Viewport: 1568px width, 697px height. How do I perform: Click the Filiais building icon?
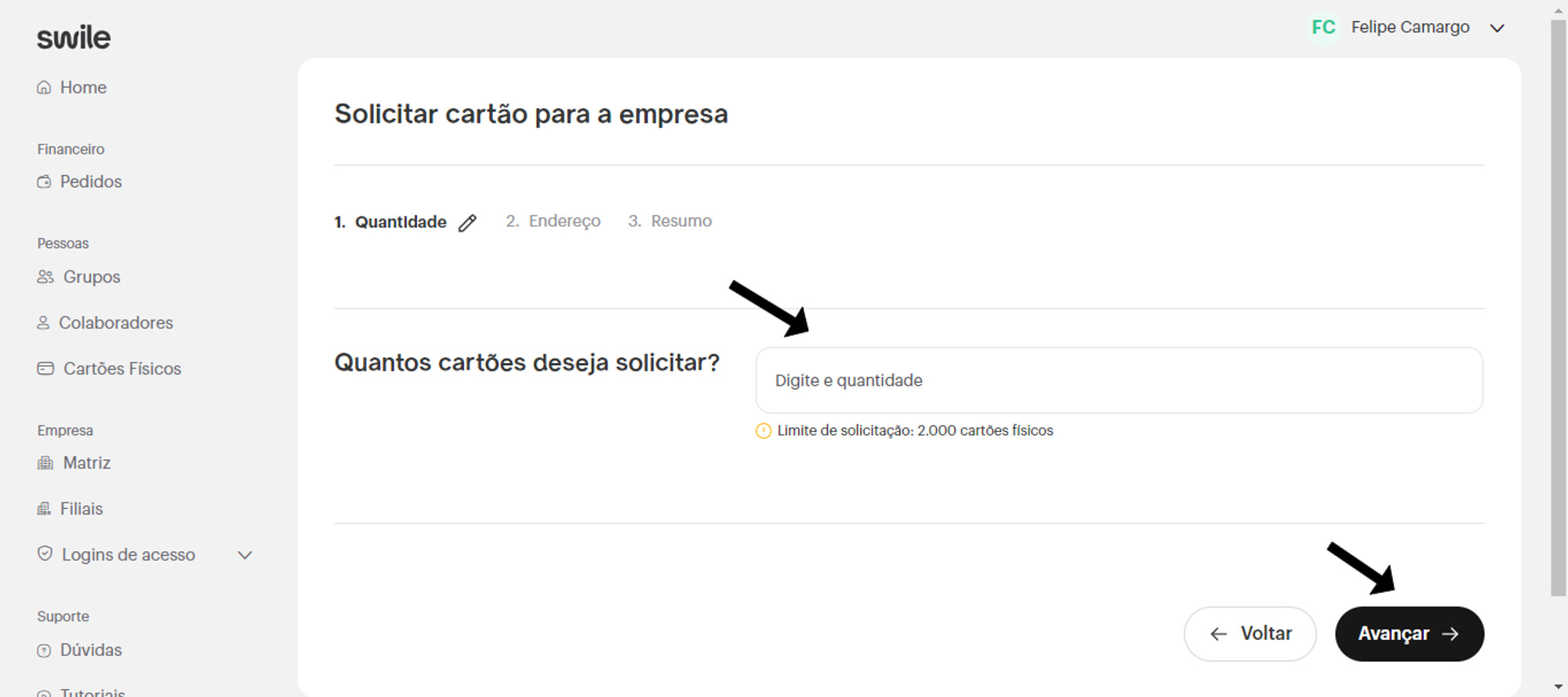pyautogui.click(x=44, y=509)
